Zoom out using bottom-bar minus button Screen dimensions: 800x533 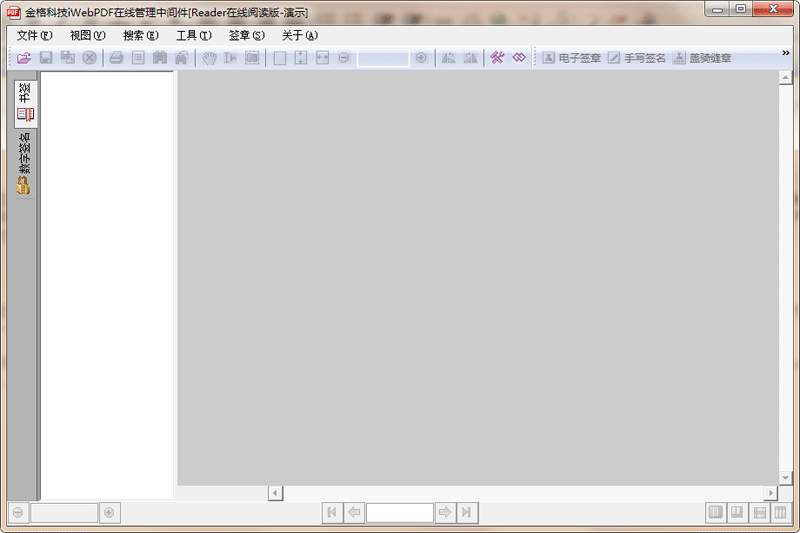click(18, 512)
